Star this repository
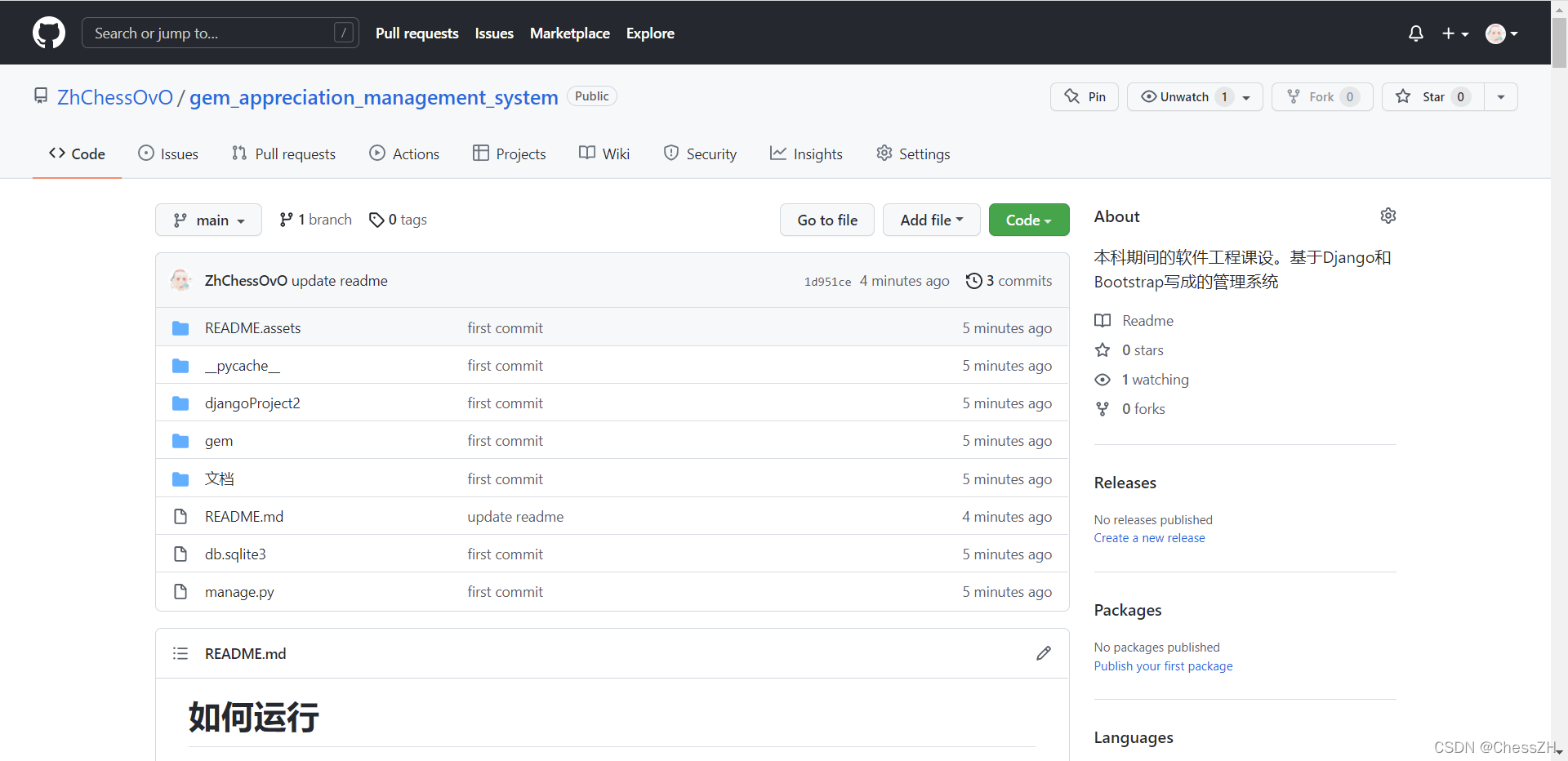 pos(1433,96)
